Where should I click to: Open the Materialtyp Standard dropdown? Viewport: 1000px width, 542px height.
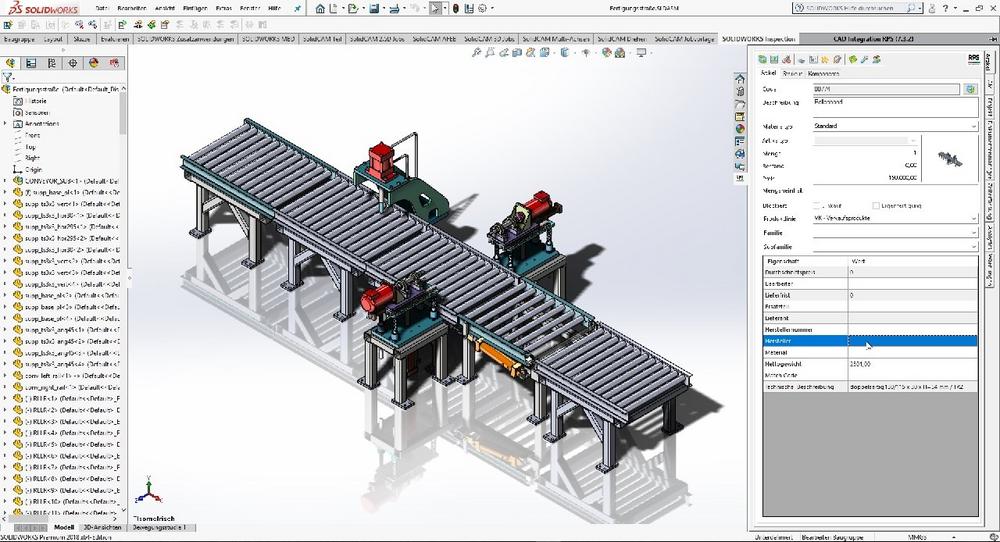tap(974, 126)
